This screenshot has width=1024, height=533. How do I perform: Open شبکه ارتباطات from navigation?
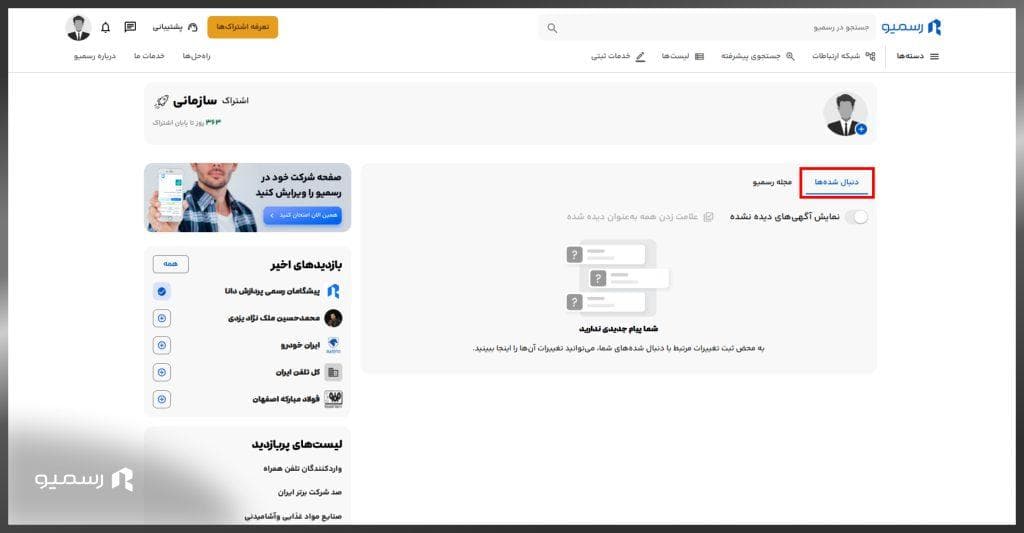coord(843,56)
